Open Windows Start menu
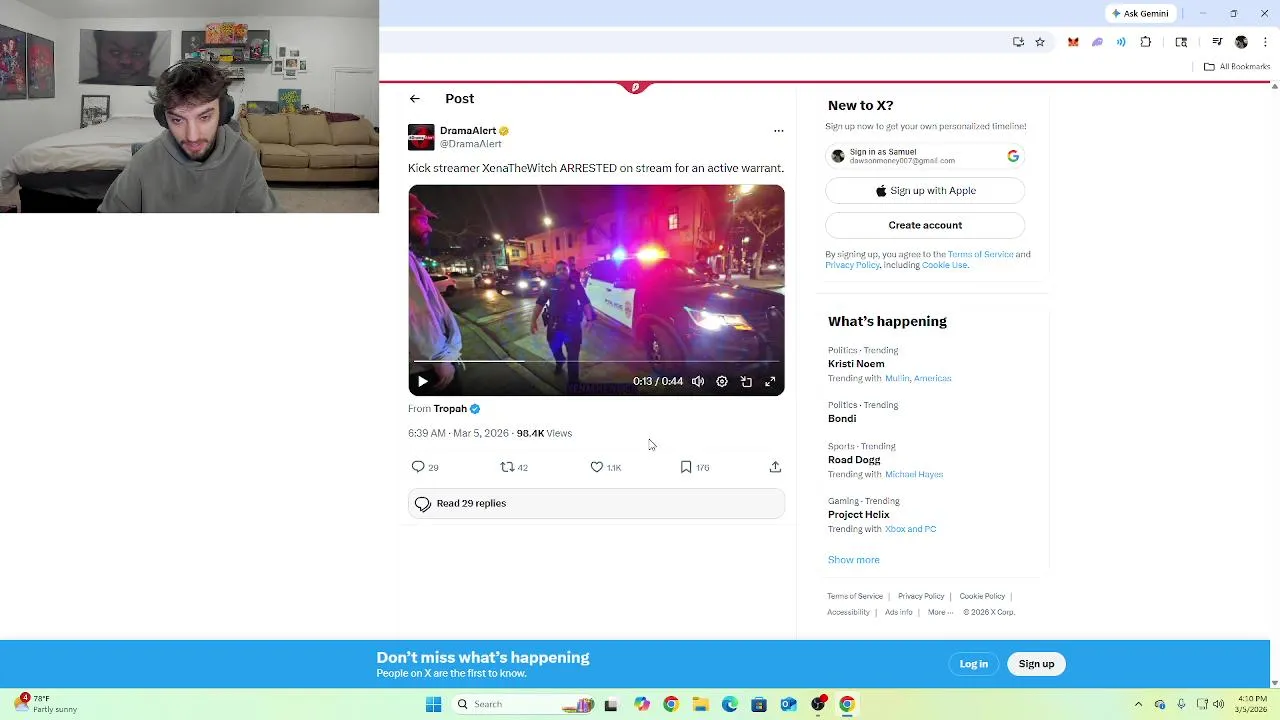The height and width of the screenshot is (720, 1280). (433, 704)
